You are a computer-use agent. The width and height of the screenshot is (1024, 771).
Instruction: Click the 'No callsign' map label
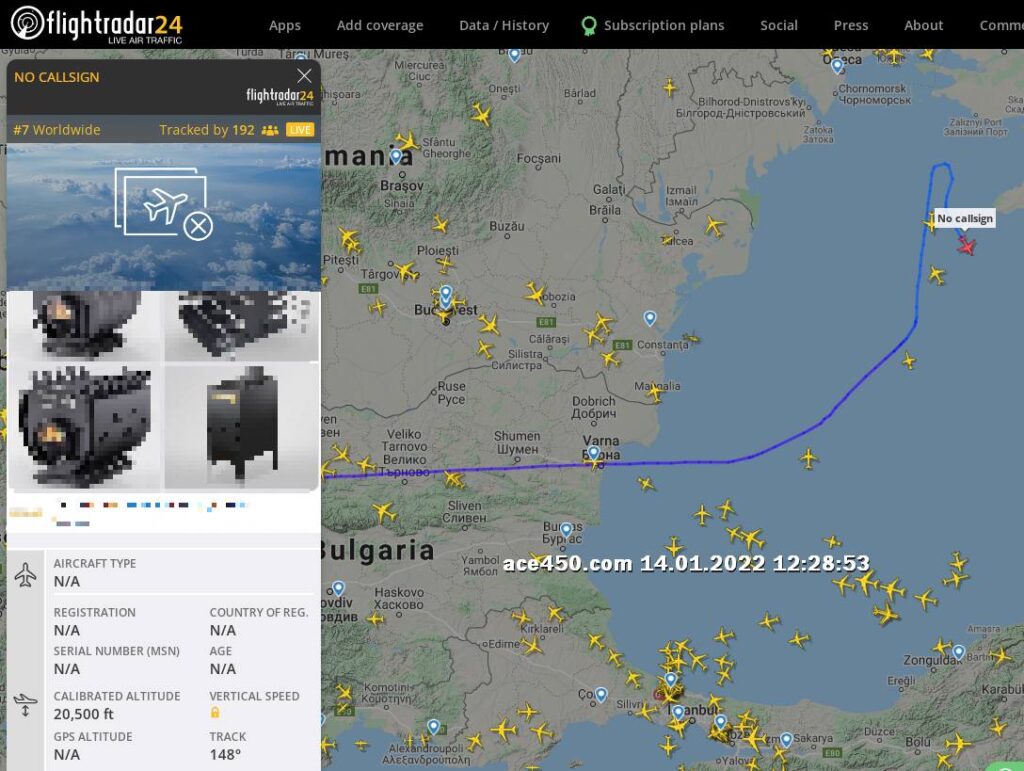pos(965,219)
